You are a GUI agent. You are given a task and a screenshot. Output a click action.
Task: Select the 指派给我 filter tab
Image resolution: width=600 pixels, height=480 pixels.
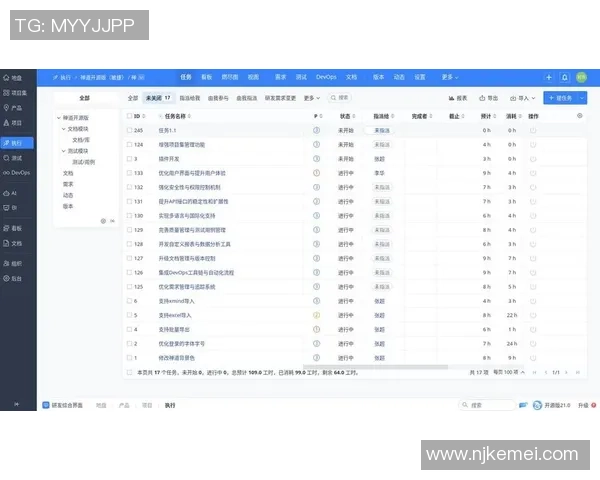(189, 98)
